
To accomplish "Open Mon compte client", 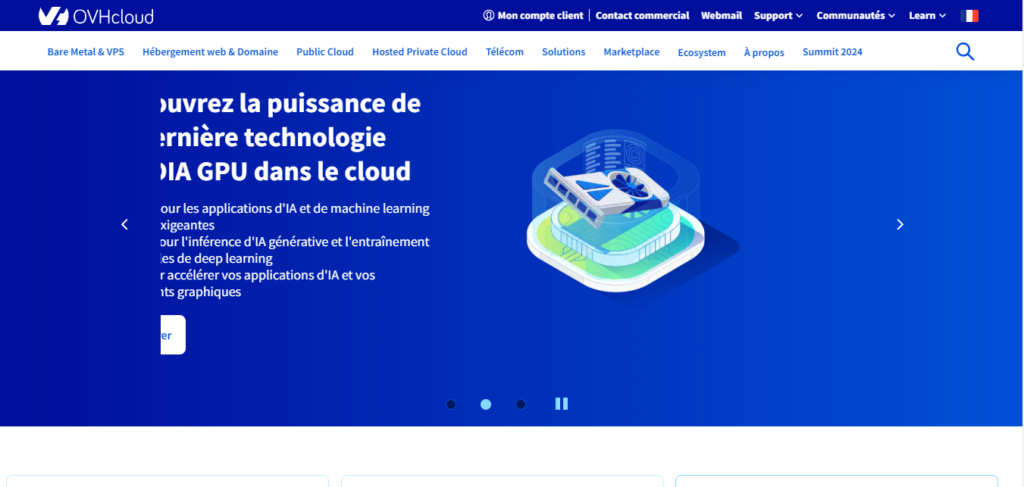I will click(x=533, y=16).
